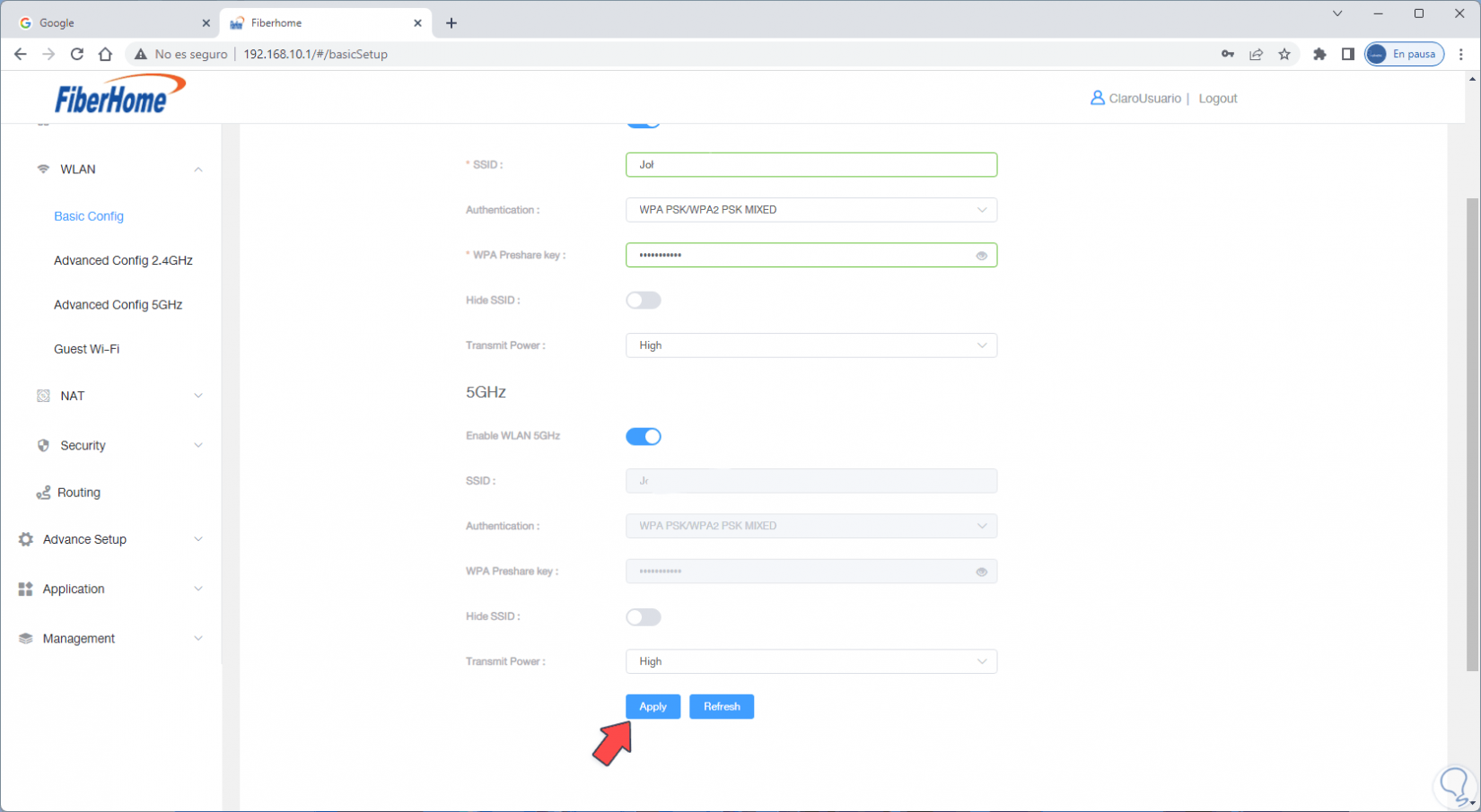Viewport: 1481px width, 812px height.
Task: Toggle the 2.4GHz Hide SSID switch
Action: pos(643,301)
